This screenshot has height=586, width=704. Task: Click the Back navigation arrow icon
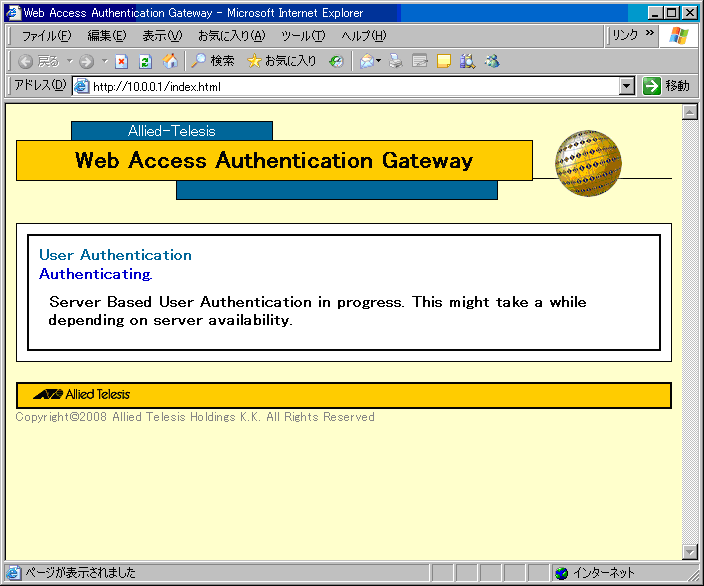tap(27, 61)
